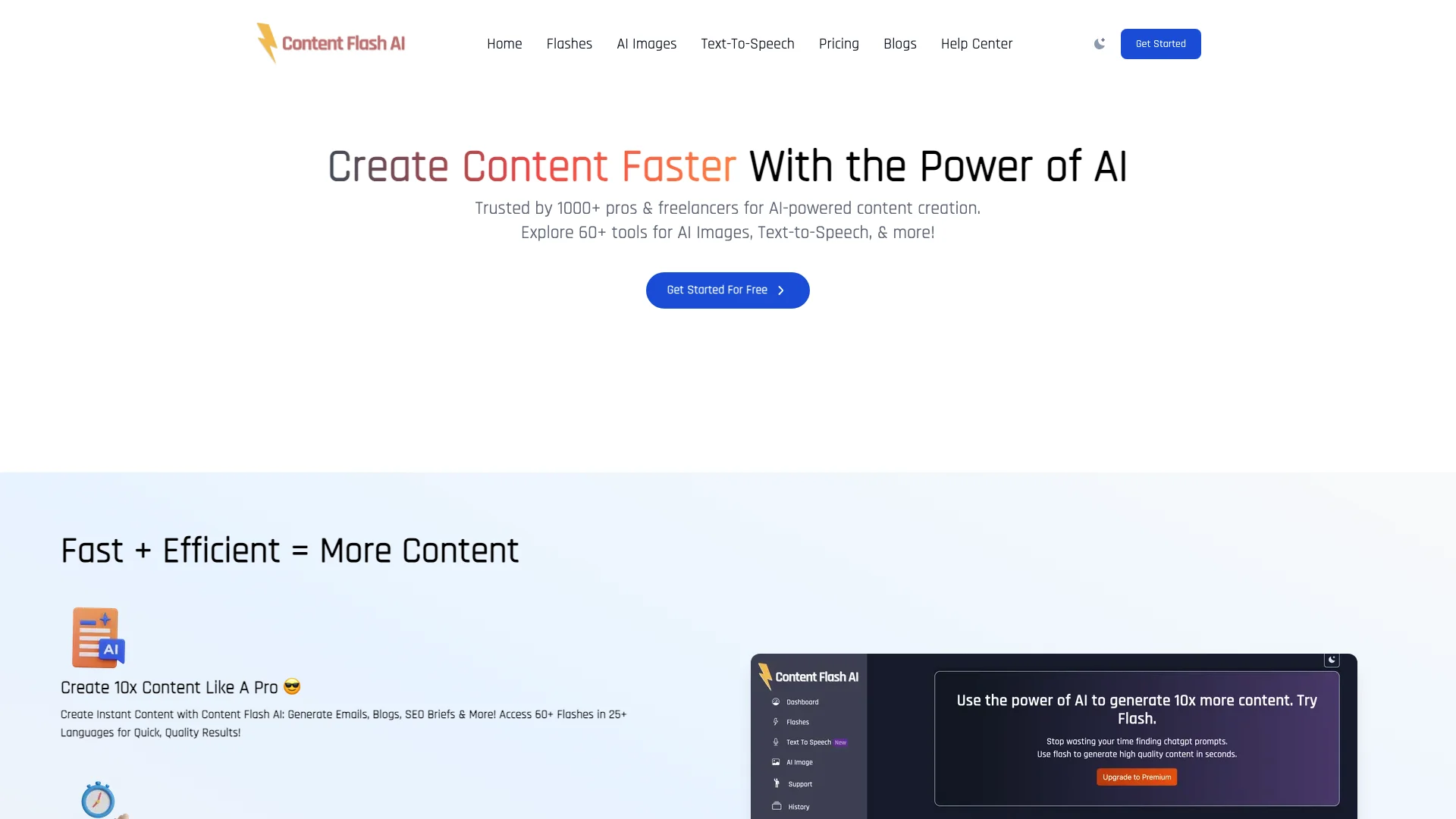This screenshot has width=1456, height=819.
Task: Click the Upgrade to Premium button
Action: pyautogui.click(x=1137, y=777)
